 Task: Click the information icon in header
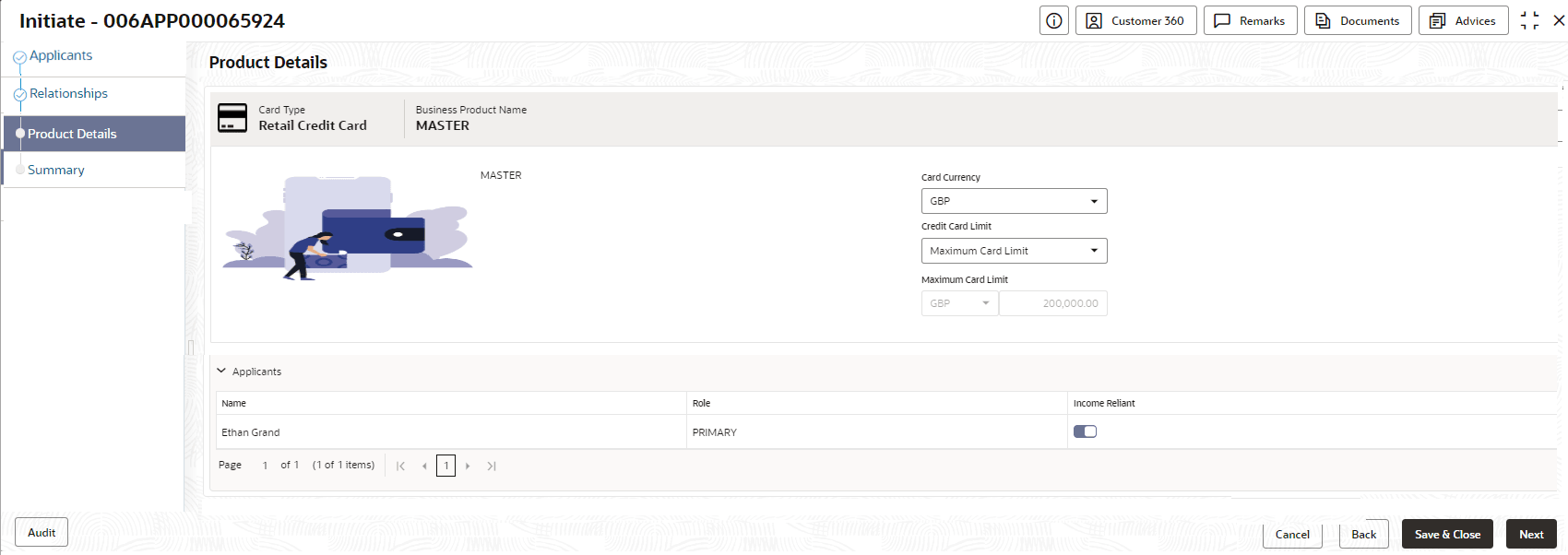tap(1053, 20)
